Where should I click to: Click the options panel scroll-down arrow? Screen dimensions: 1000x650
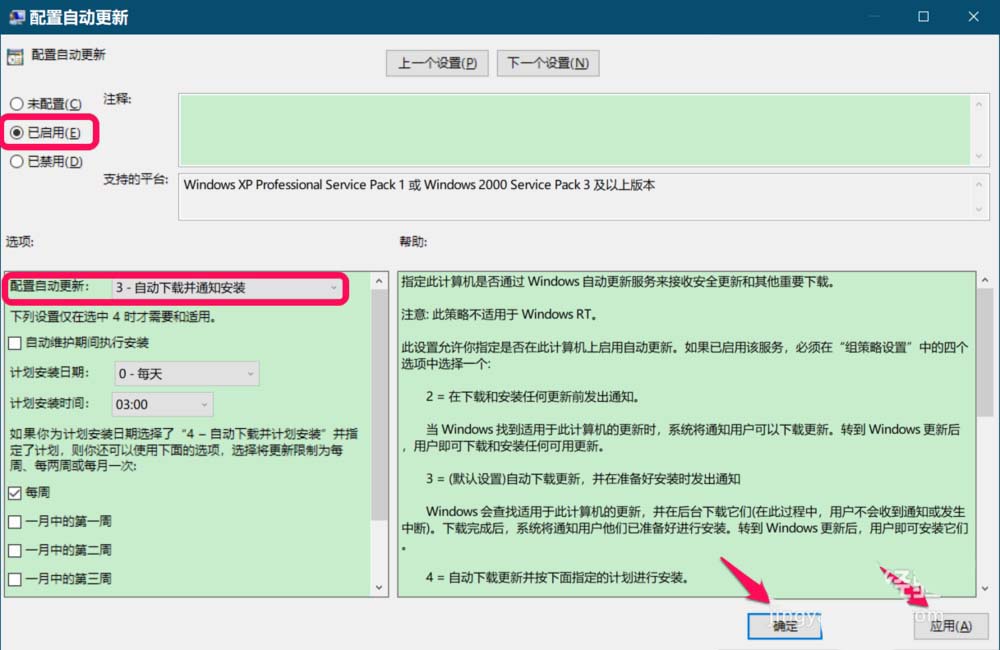(x=379, y=587)
